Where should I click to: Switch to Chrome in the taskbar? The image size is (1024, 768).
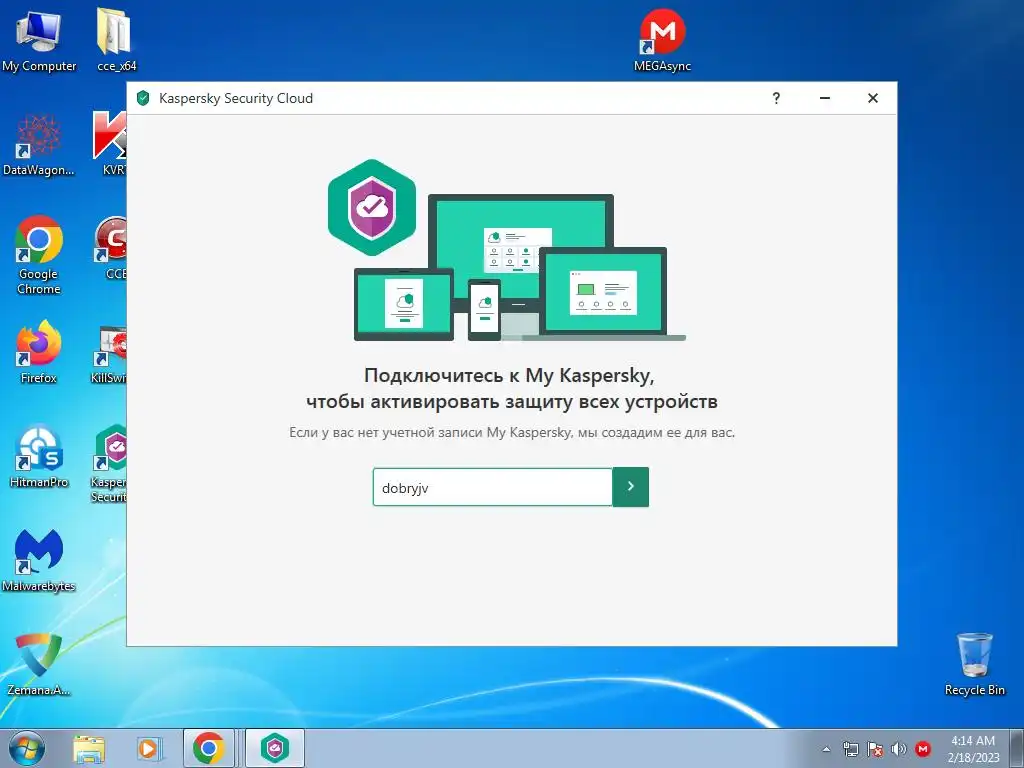click(x=208, y=748)
